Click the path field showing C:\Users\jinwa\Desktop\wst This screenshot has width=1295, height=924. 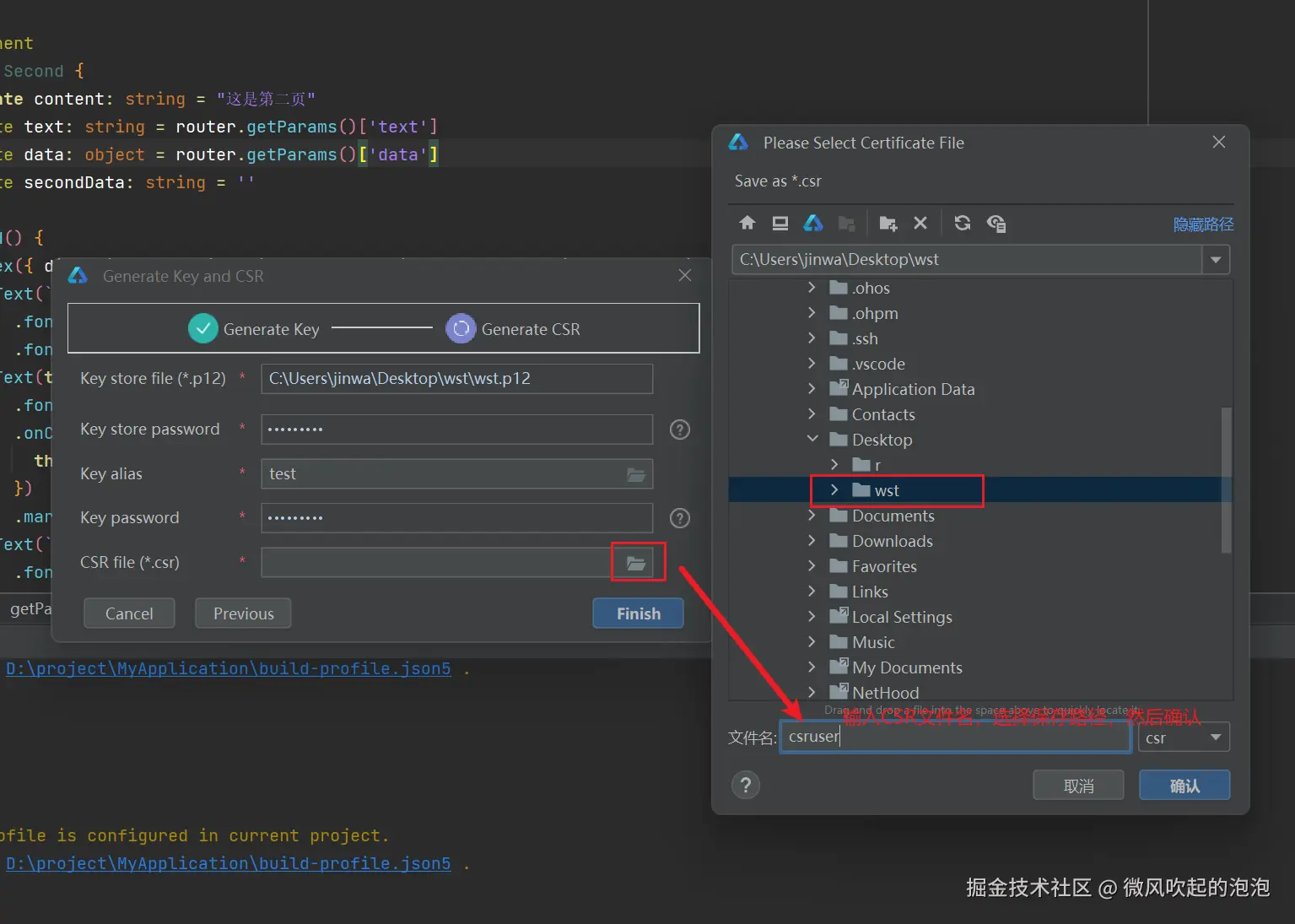(967, 260)
